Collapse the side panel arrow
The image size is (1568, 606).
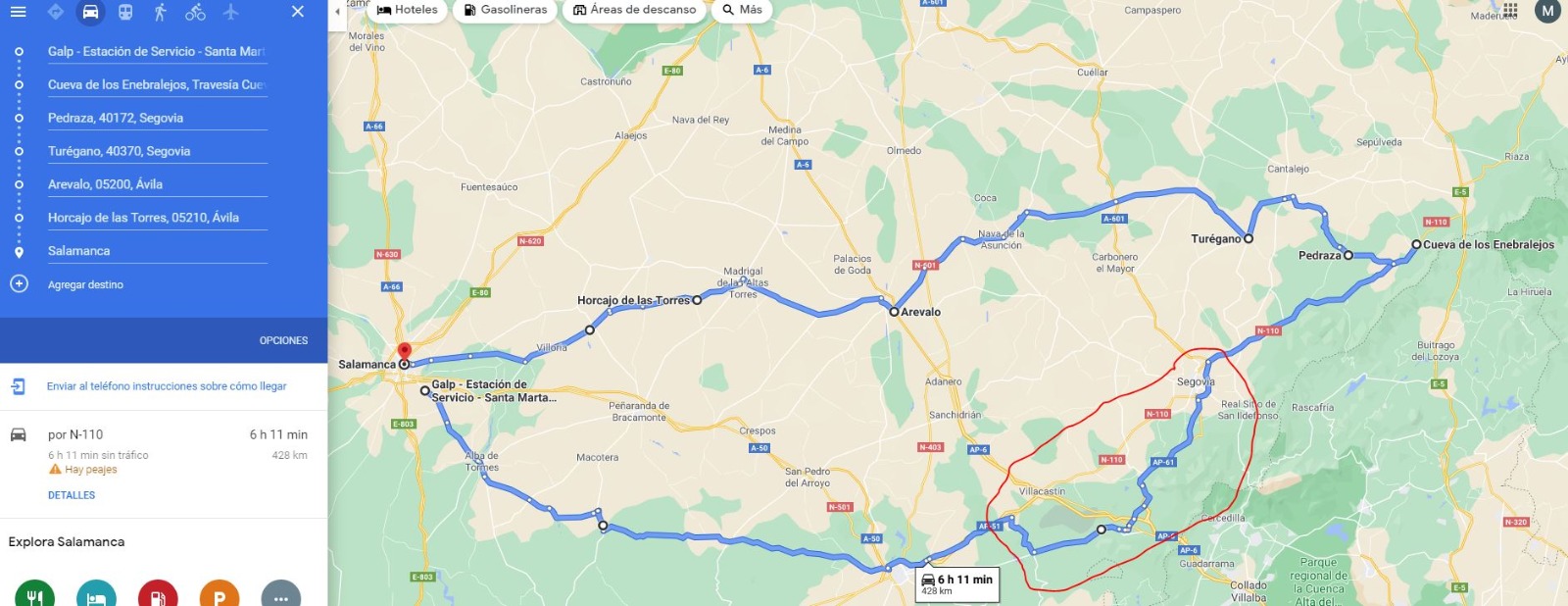click(338, 12)
